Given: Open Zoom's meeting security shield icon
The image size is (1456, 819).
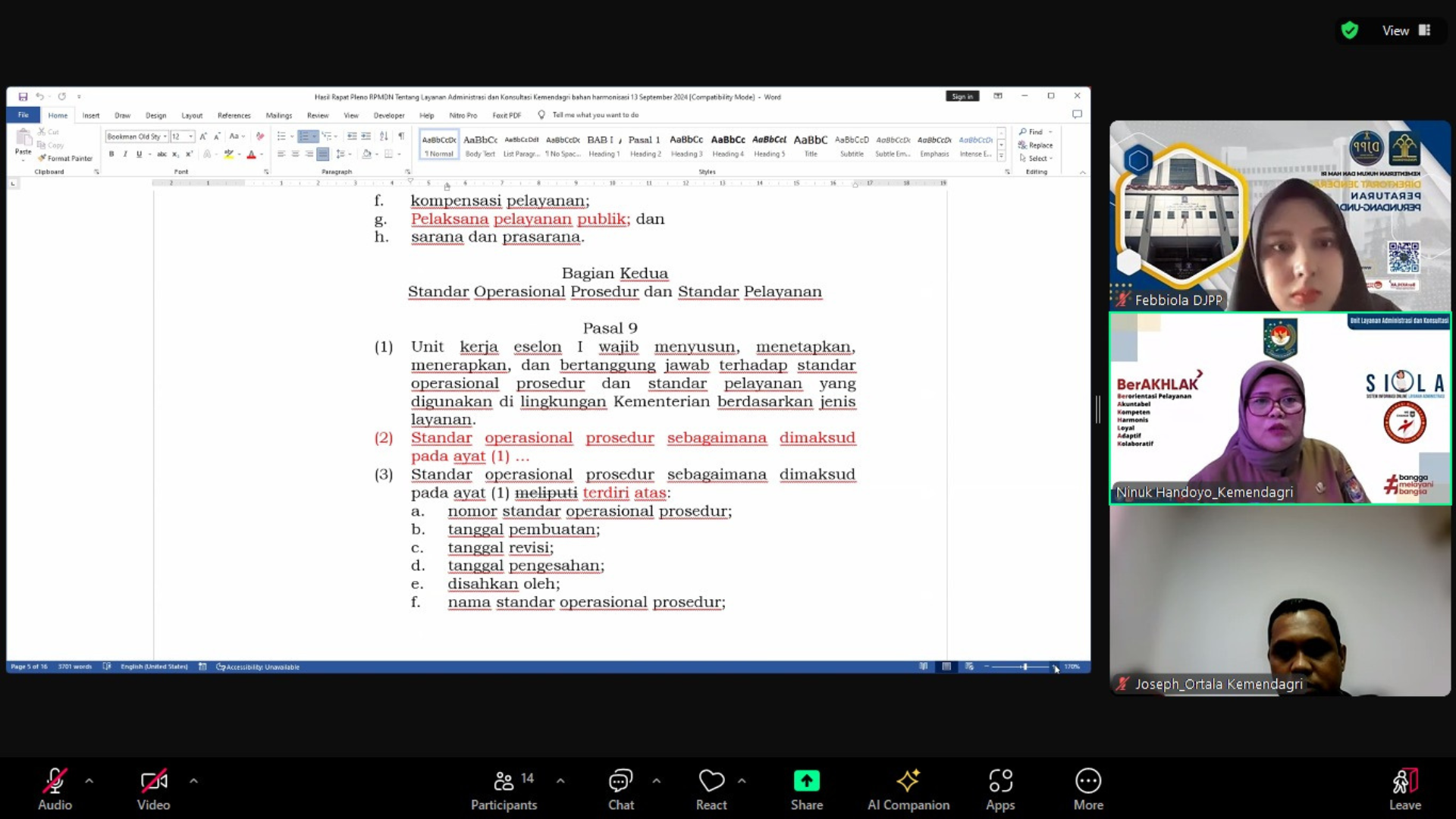Looking at the screenshot, I should coord(1350,30).
